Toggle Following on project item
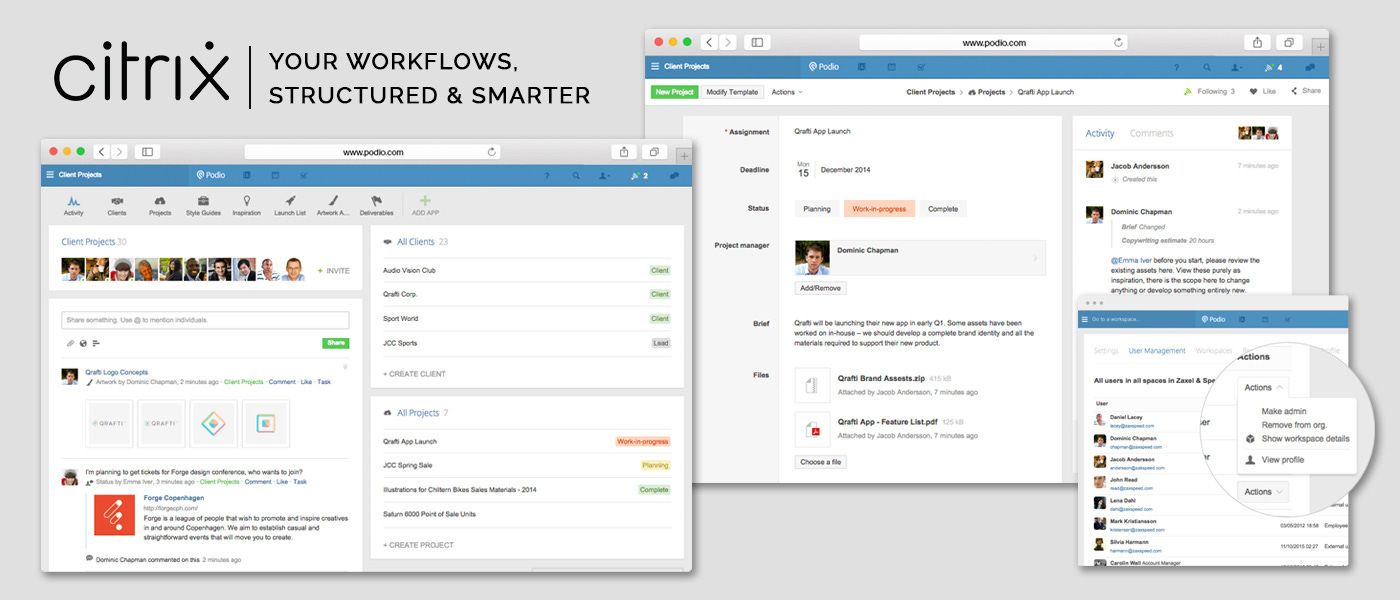 click(1209, 91)
